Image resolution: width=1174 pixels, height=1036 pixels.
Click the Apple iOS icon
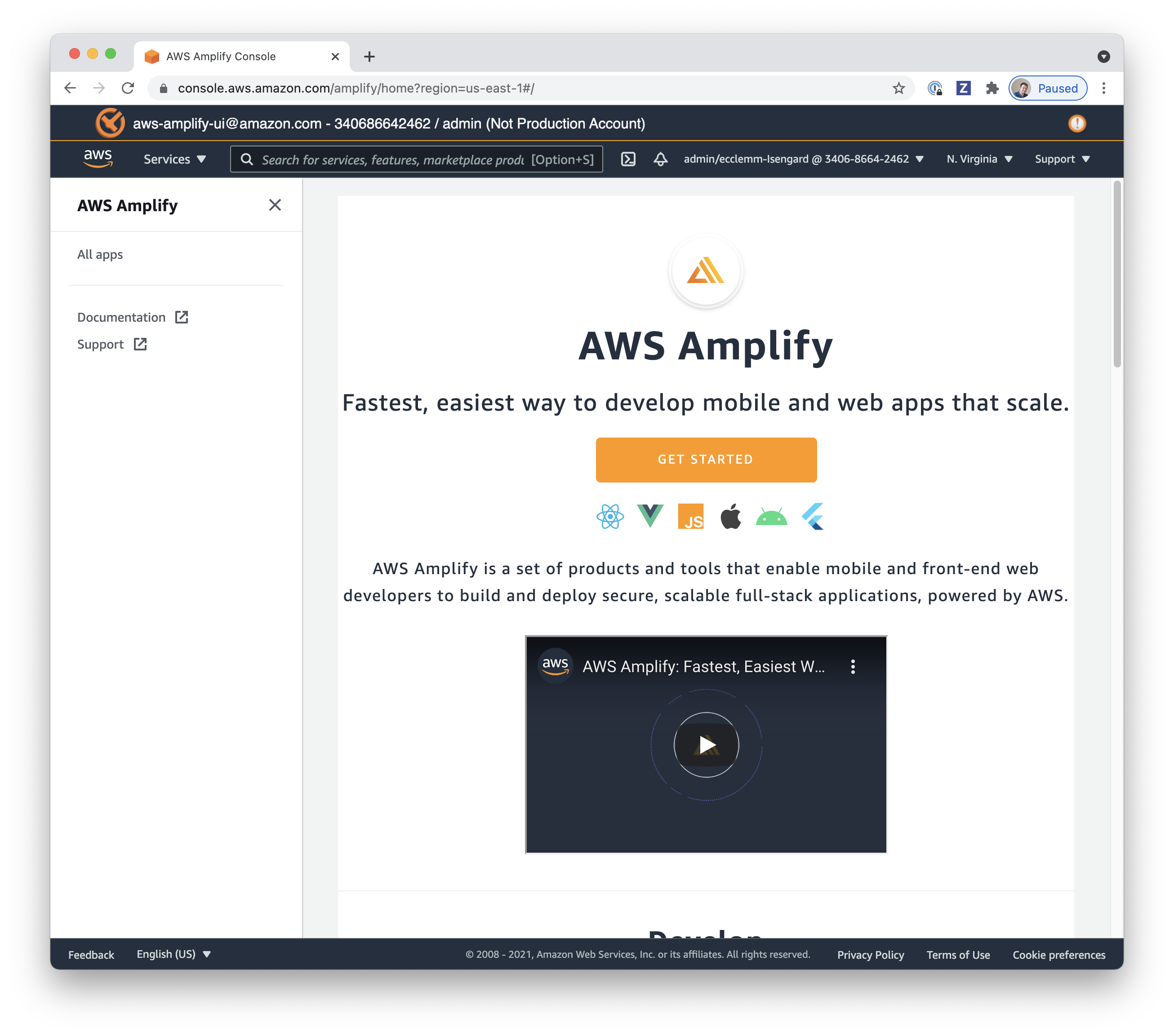730,516
